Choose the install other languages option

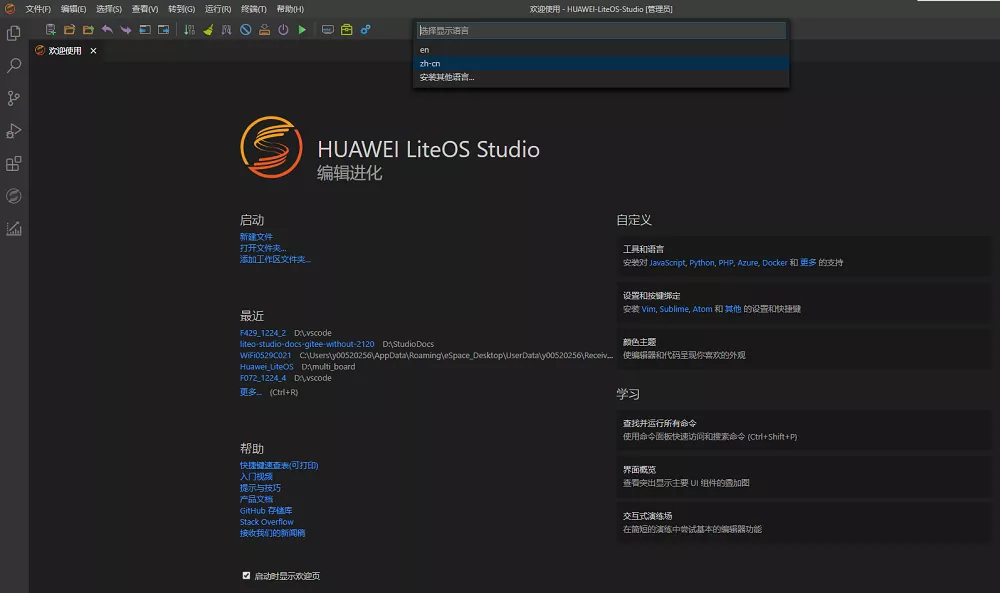[601, 77]
